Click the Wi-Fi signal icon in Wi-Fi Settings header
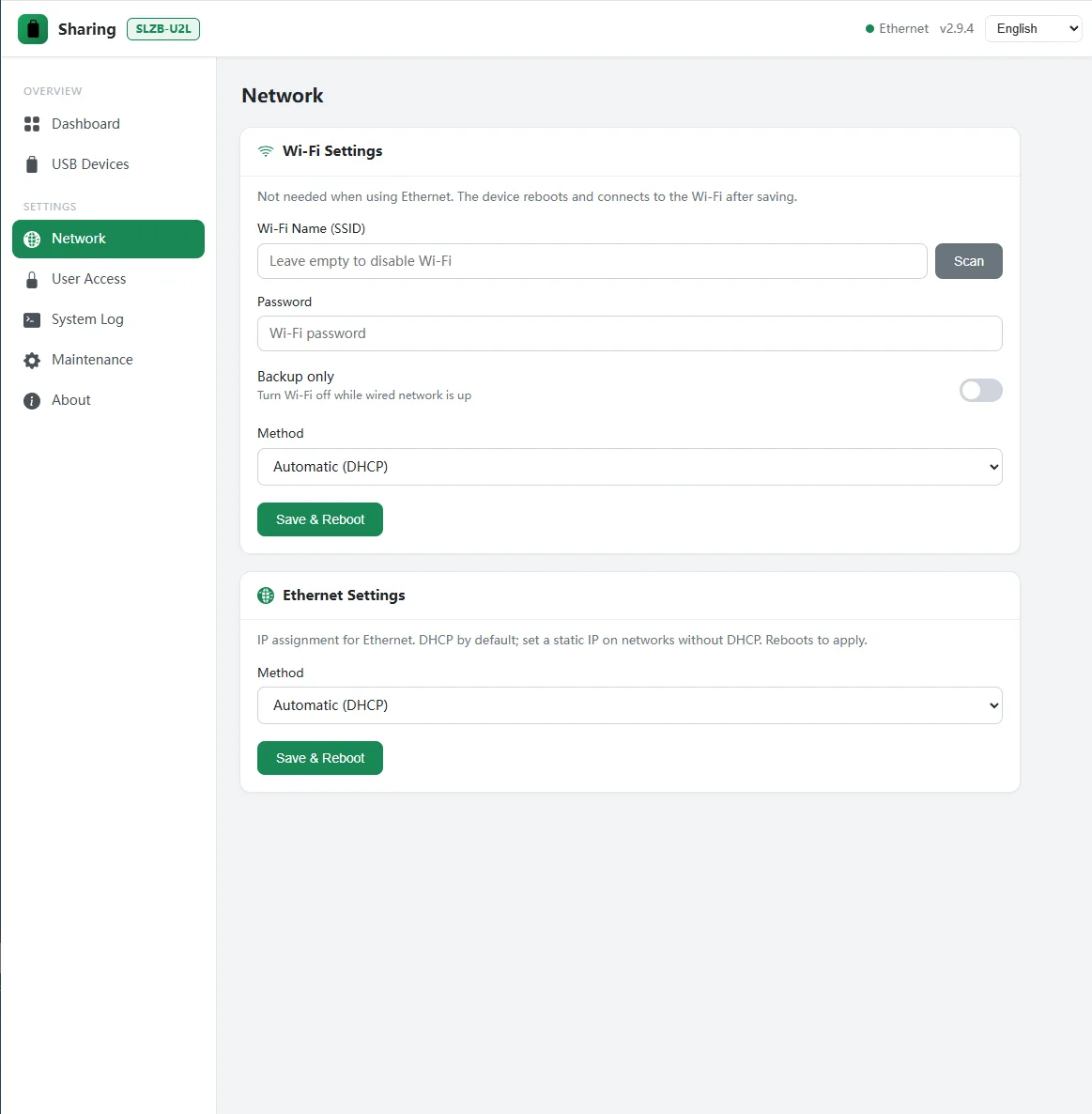Screen dimensions: 1092x1114 (266, 151)
